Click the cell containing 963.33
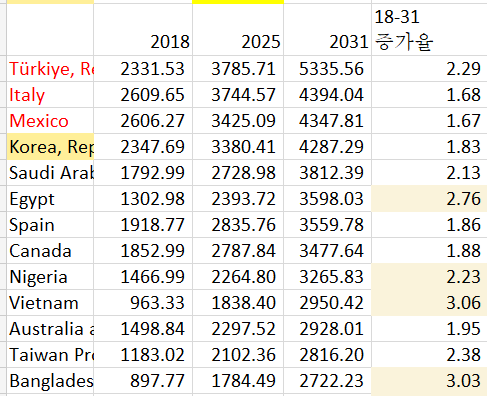487x396 pixels. [x=143, y=303]
